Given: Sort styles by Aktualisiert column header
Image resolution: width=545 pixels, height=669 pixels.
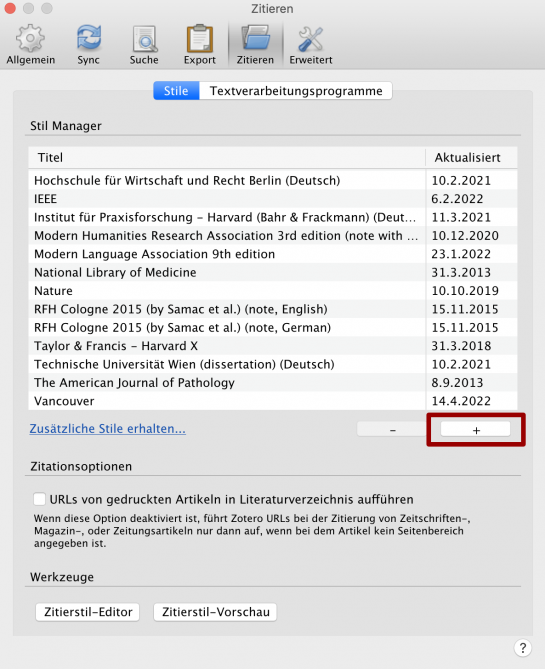Looking at the screenshot, I should pyautogui.click(x=471, y=158).
